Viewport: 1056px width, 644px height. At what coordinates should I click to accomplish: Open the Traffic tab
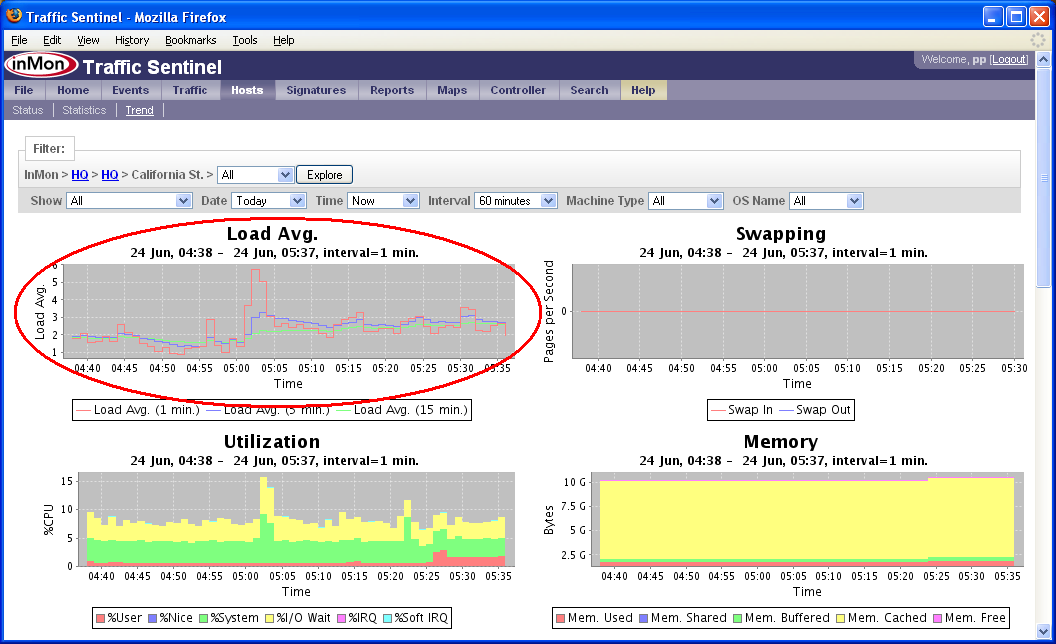pos(190,90)
